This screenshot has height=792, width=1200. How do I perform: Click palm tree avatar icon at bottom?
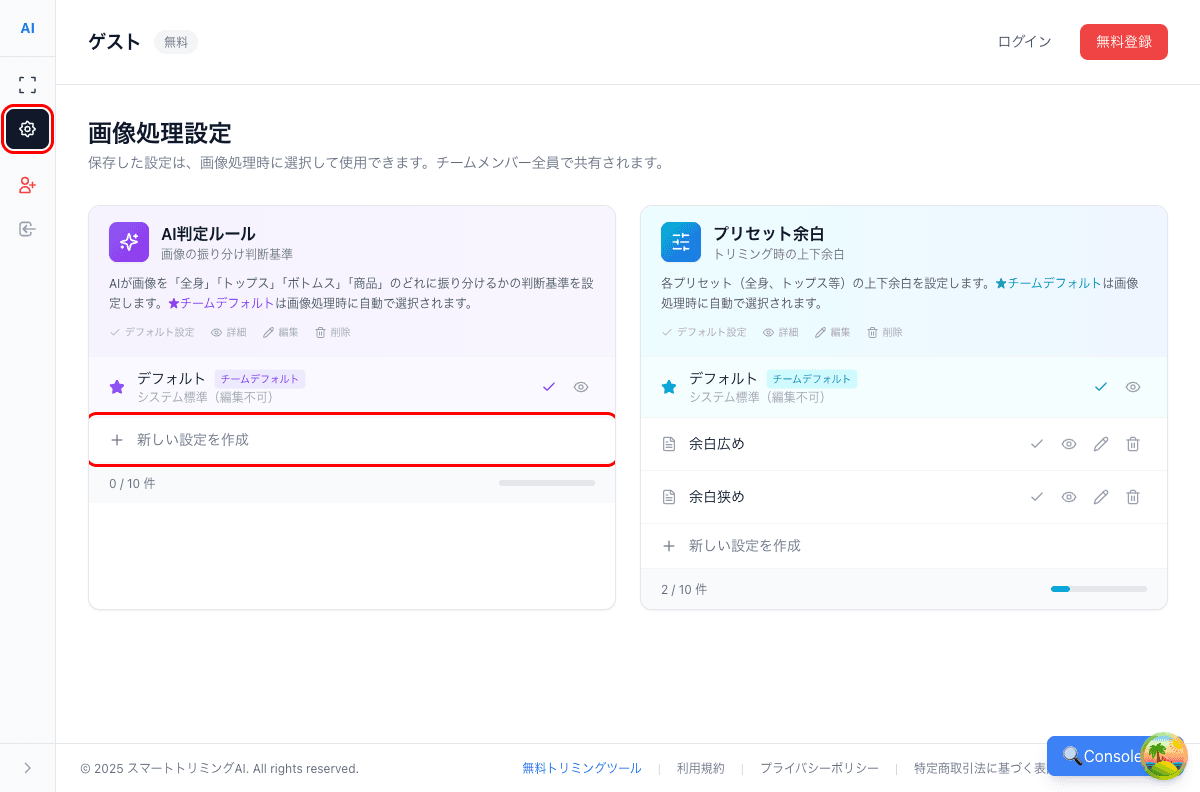pos(1164,755)
